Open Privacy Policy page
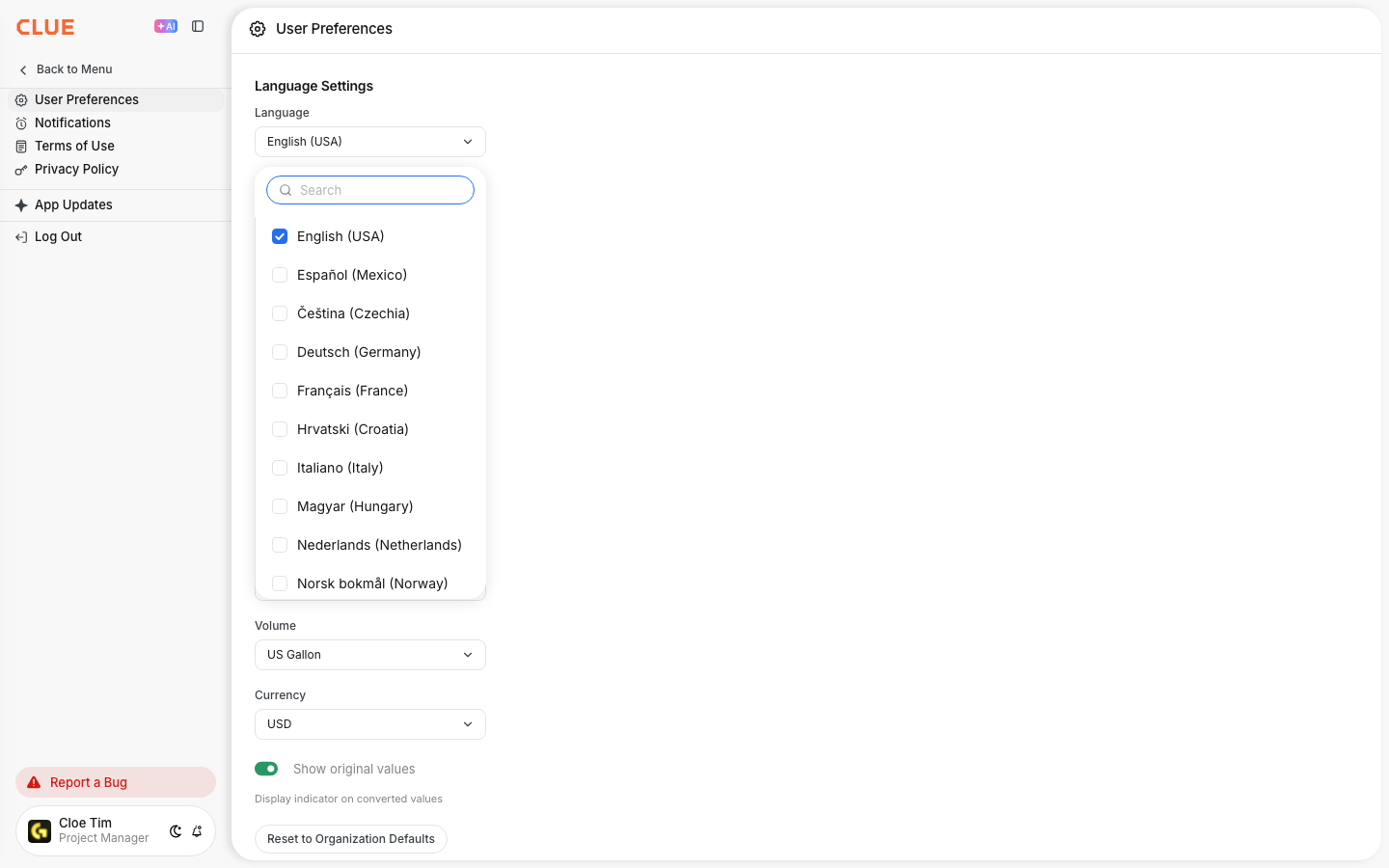The height and width of the screenshot is (868, 1389). point(116,170)
